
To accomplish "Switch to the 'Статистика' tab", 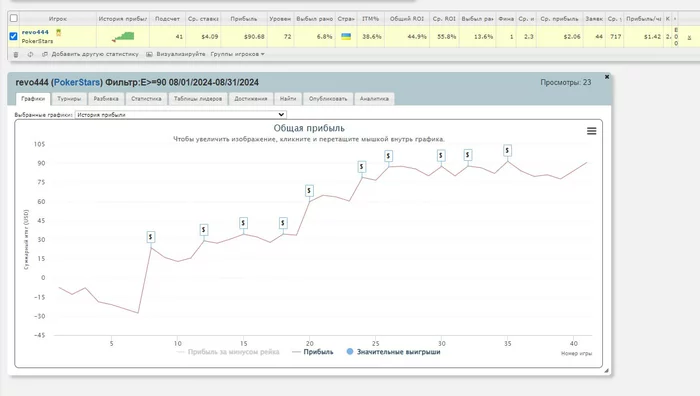I will coord(146,99).
